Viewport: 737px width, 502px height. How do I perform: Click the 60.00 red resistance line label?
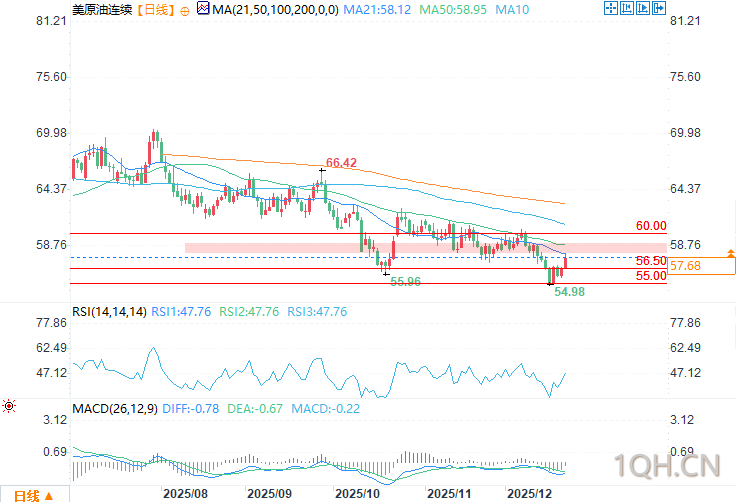pyautogui.click(x=651, y=226)
